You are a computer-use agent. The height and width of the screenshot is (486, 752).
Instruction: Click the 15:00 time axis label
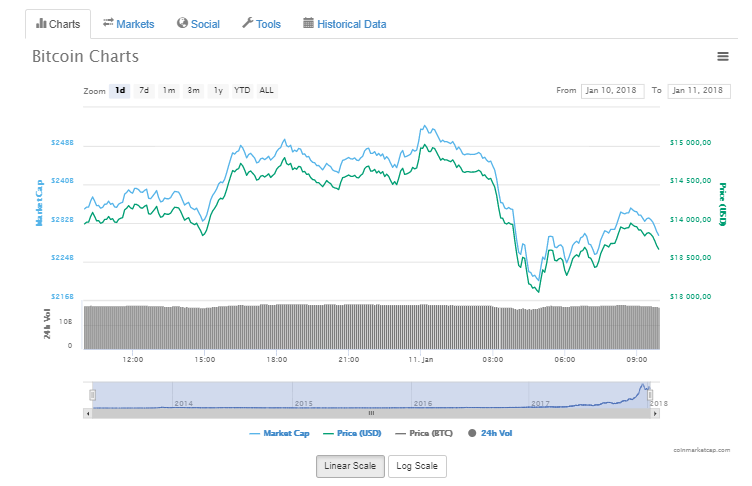(205, 359)
